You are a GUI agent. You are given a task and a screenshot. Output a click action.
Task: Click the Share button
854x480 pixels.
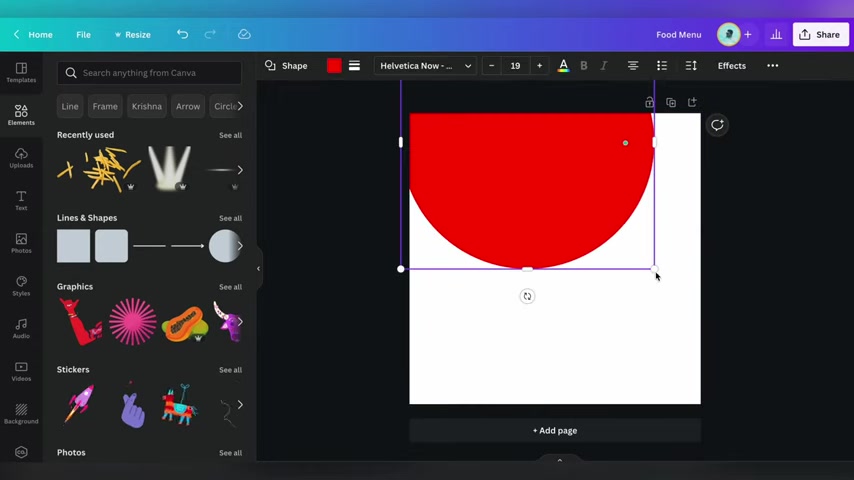pyautogui.click(x=820, y=34)
